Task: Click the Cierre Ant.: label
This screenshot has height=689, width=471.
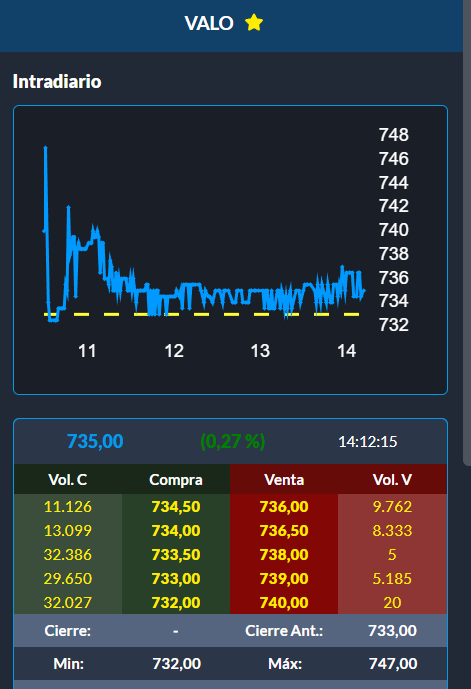Action: [284, 631]
